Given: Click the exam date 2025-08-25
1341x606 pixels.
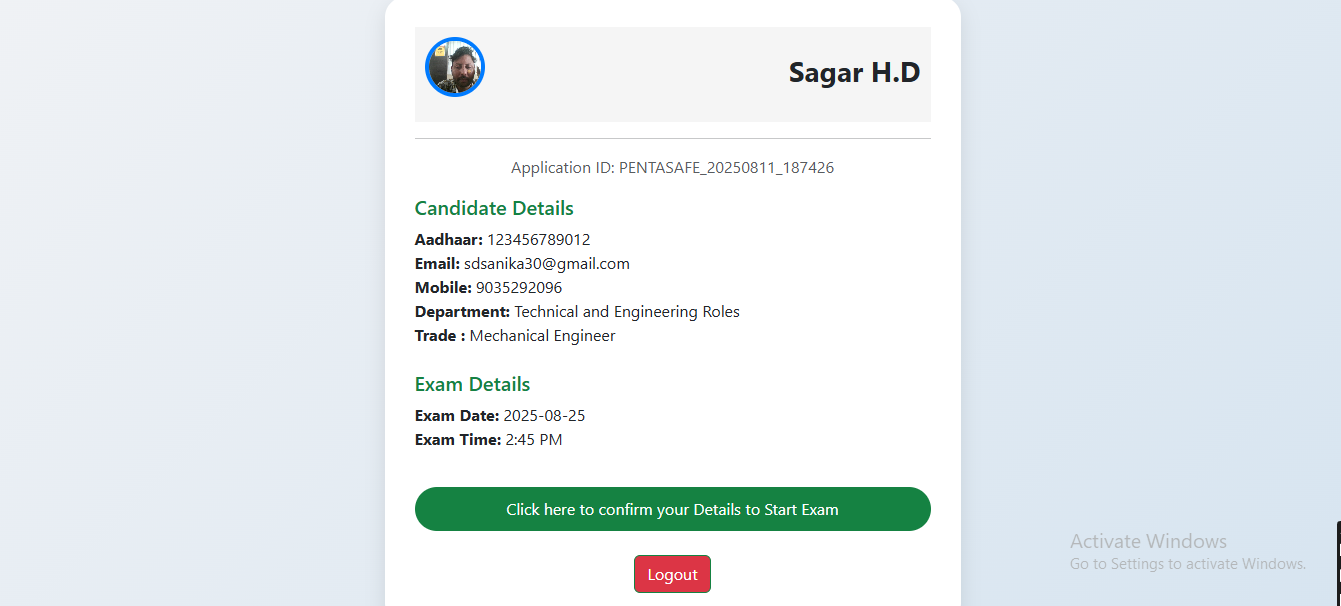Looking at the screenshot, I should coord(544,416).
